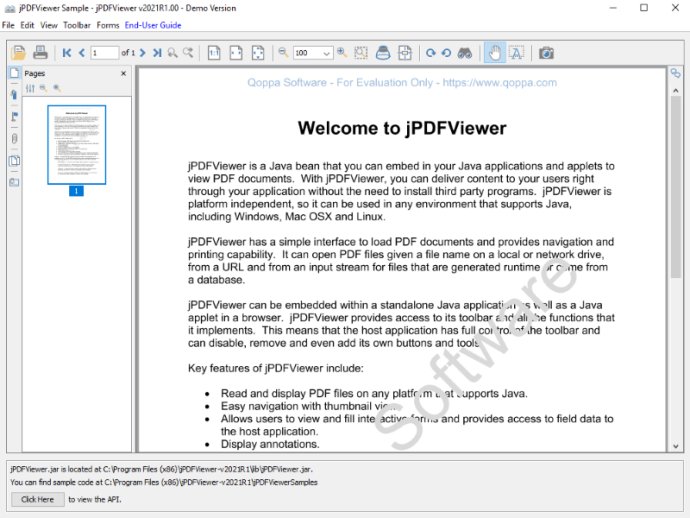
Task: Show the Pages panel tab
Action: pos(15,73)
